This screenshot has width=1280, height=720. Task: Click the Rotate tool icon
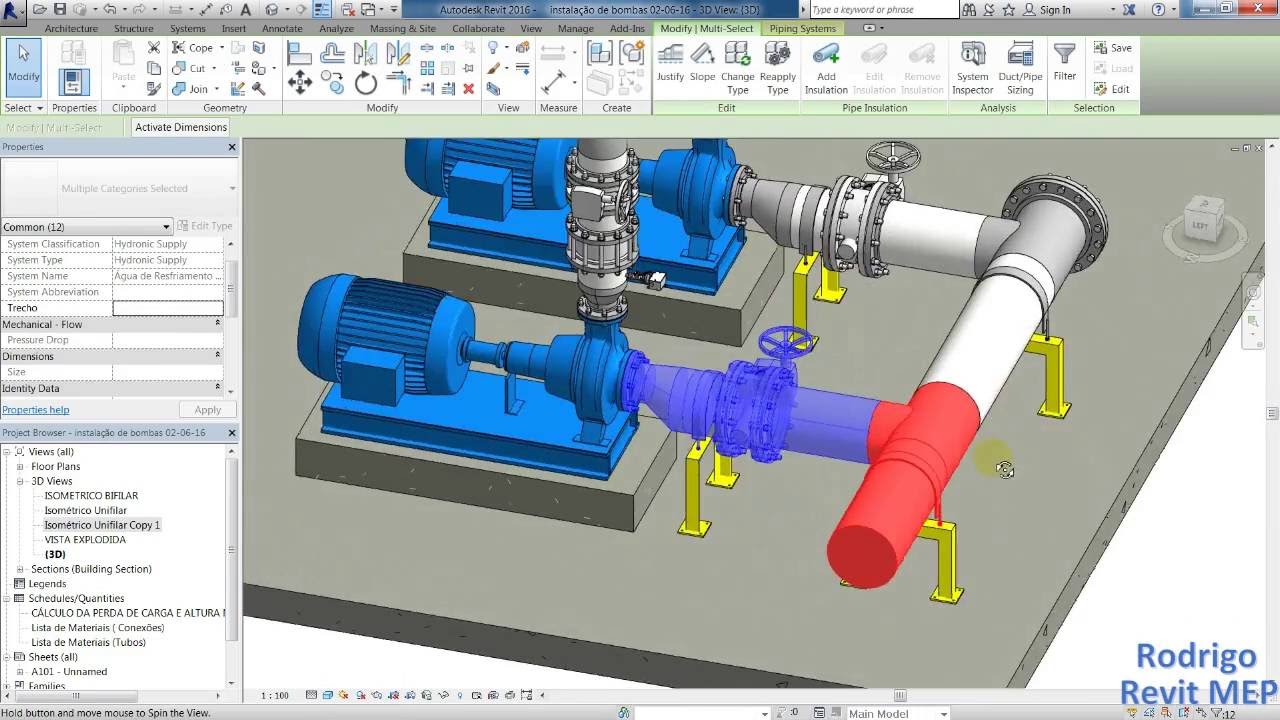pos(366,83)
